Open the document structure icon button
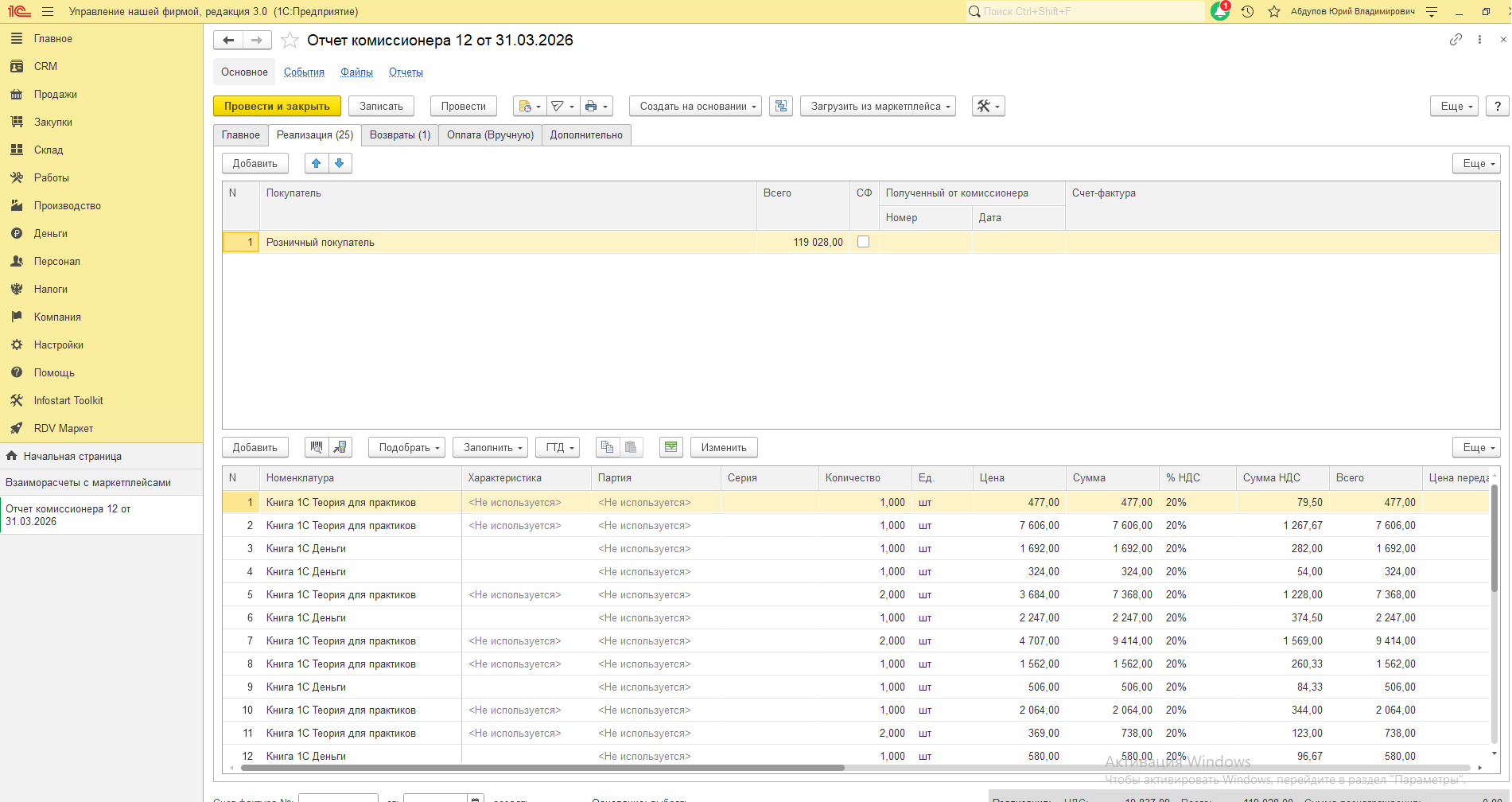The width and height of the screenshot is (1512, 802). tap(781, 106)
